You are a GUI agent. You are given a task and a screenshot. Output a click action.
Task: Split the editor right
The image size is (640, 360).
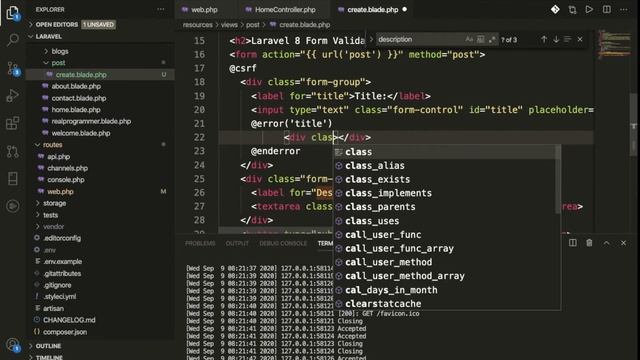(607, 9)
